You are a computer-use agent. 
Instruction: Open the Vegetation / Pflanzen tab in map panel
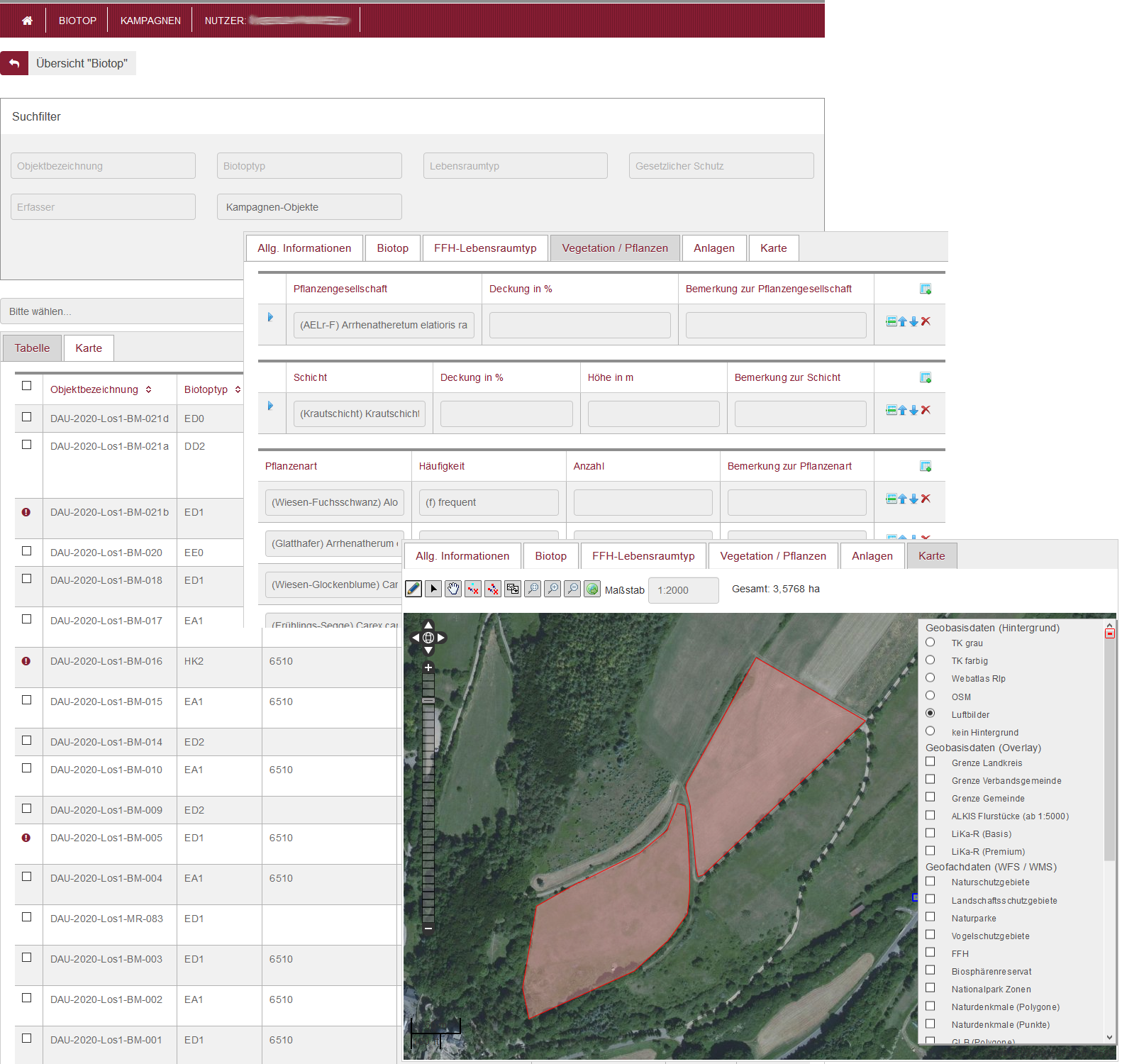773,556
